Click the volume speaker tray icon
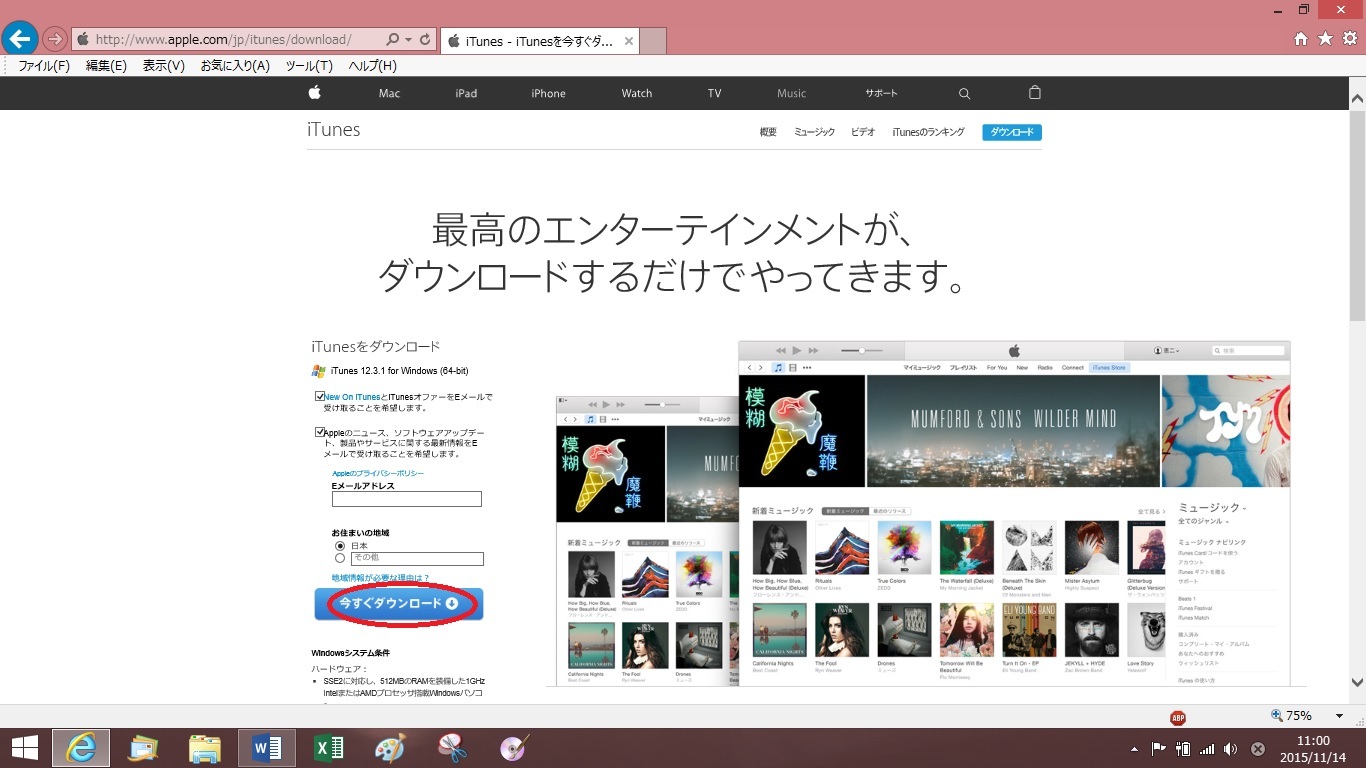1366x768 pixels. [1229, 749]
